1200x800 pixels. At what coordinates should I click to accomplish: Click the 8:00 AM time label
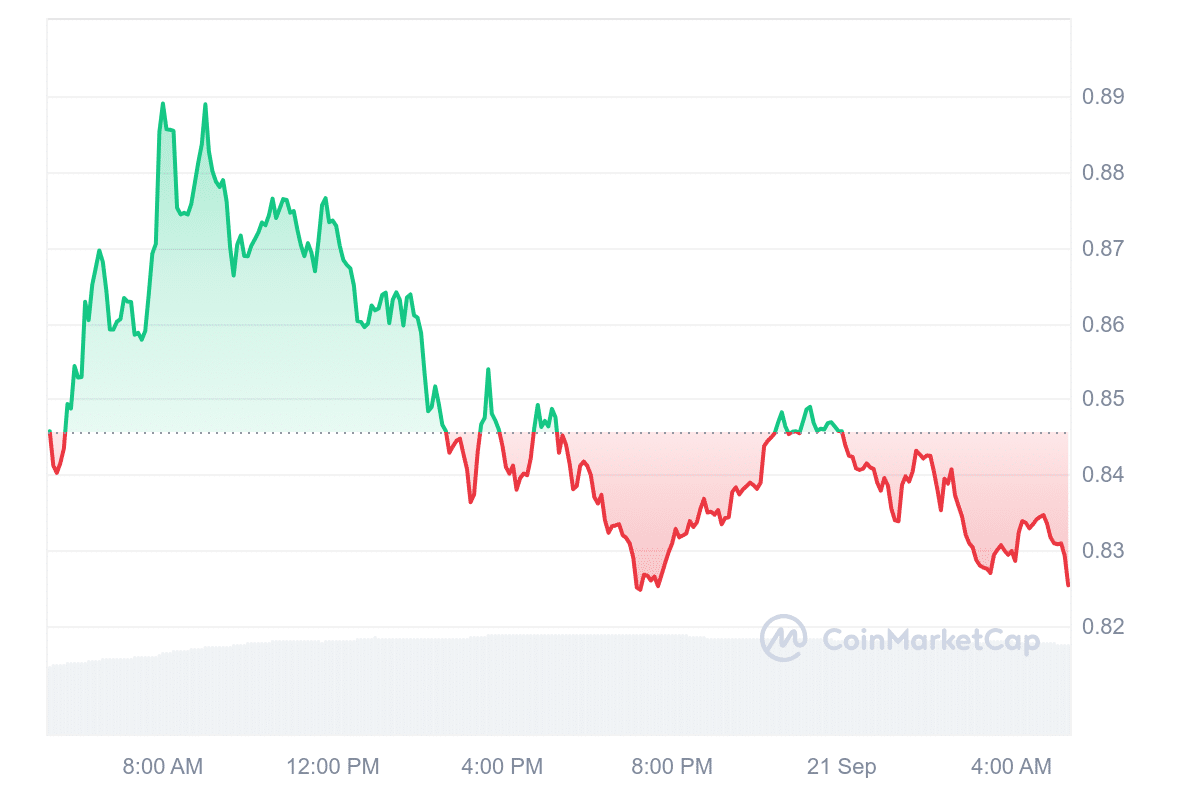point(162,767)
